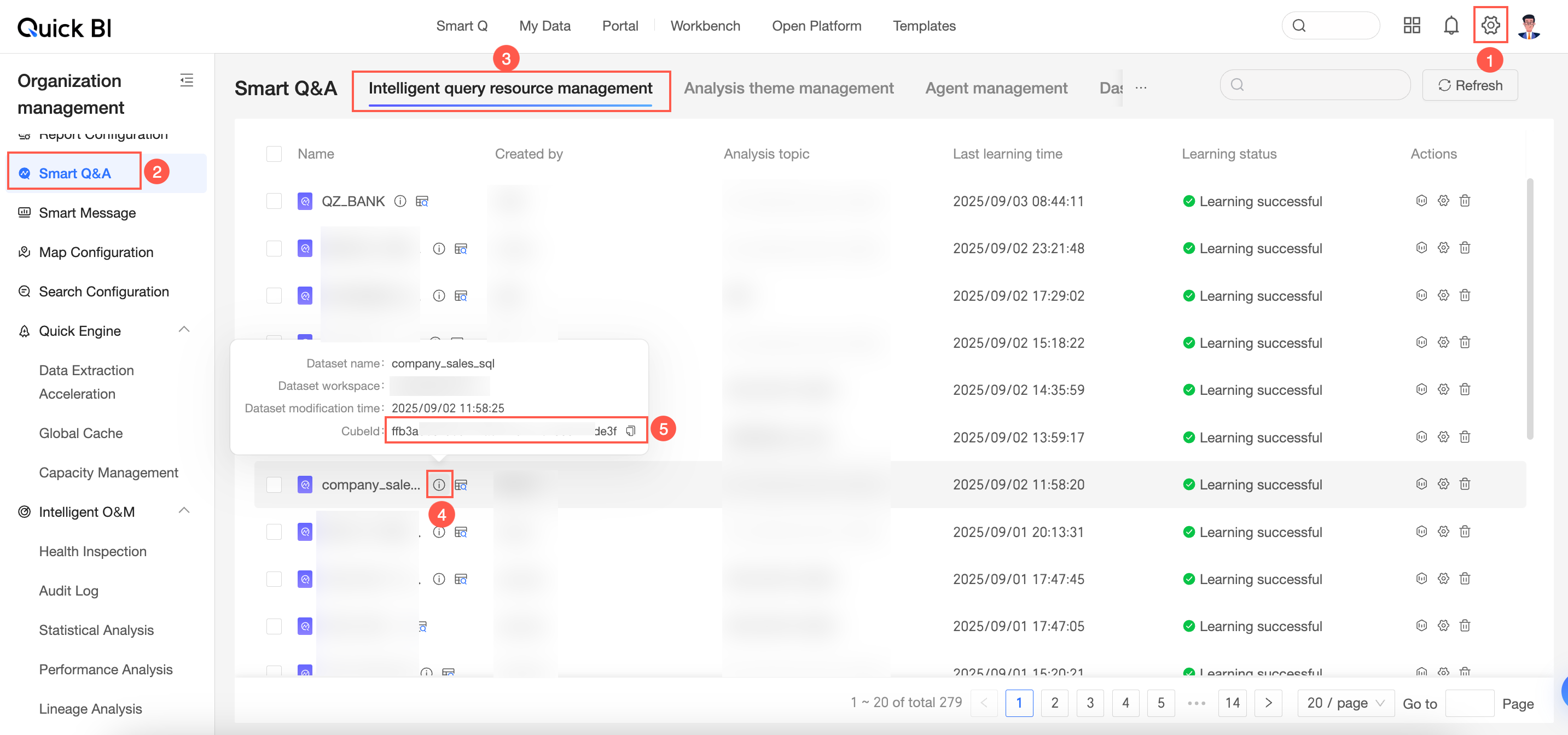Open settings for row learned 2025/09/02 13:59:17
The height and width of the screenshot is (735, 1568).
1443,437
